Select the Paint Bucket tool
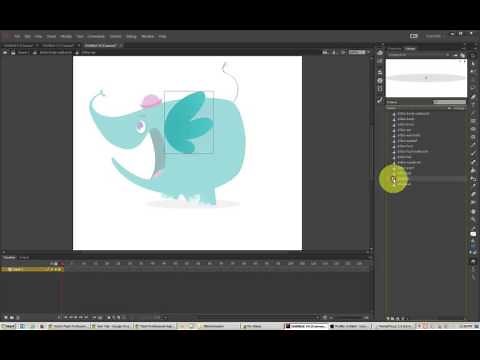The width and height of the screenshot is (480, 360). 473,170
